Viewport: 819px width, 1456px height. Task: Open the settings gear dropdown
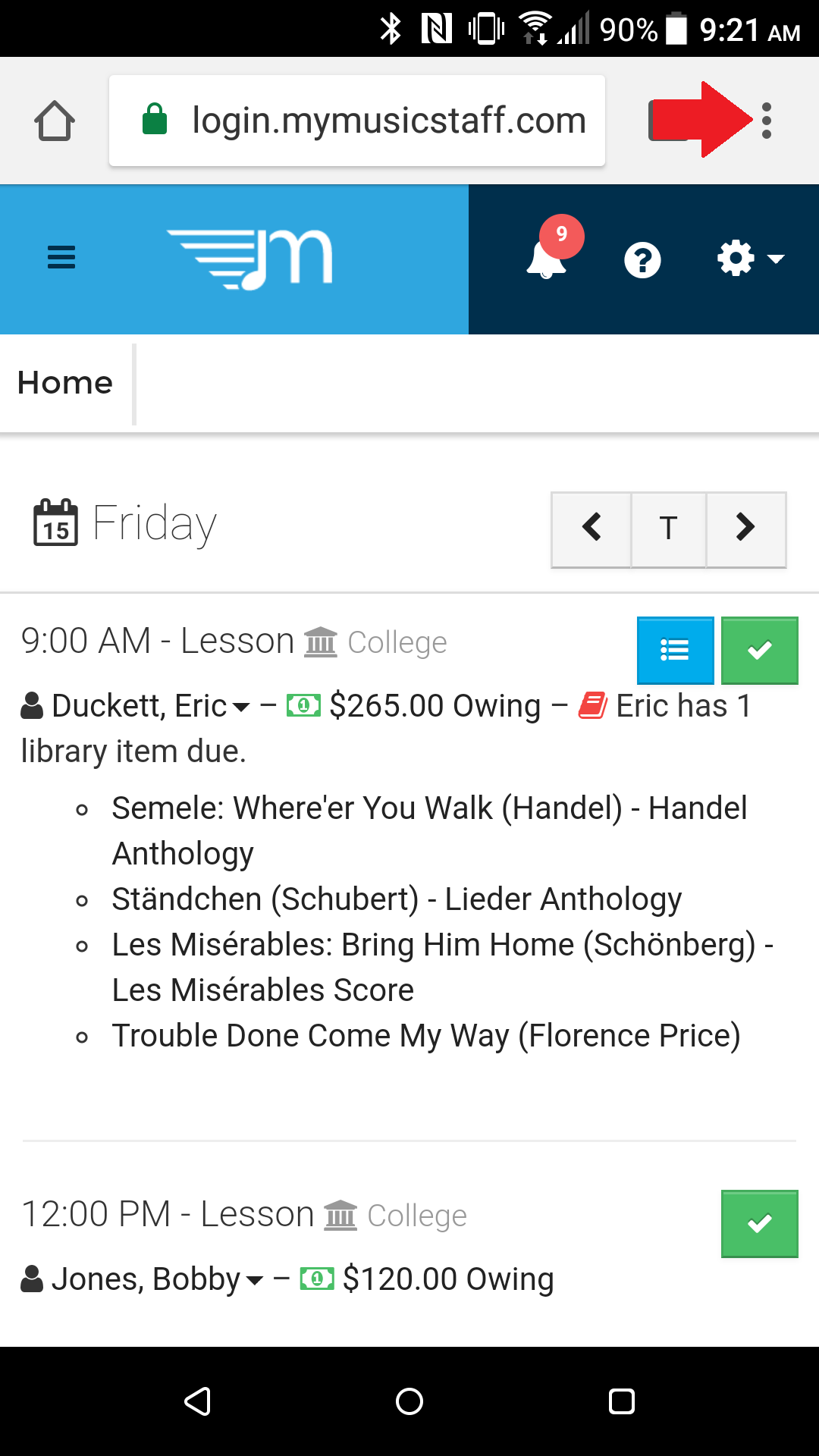(x=749, y=259)
